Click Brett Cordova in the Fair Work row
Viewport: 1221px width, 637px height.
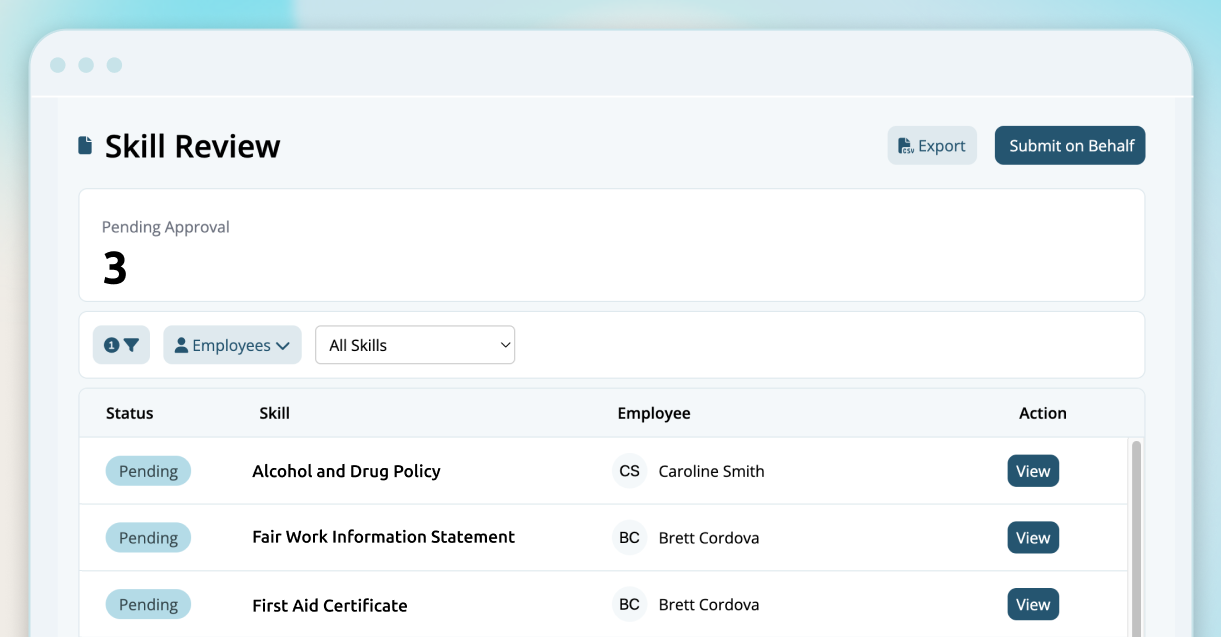click(x=709, y=538)
